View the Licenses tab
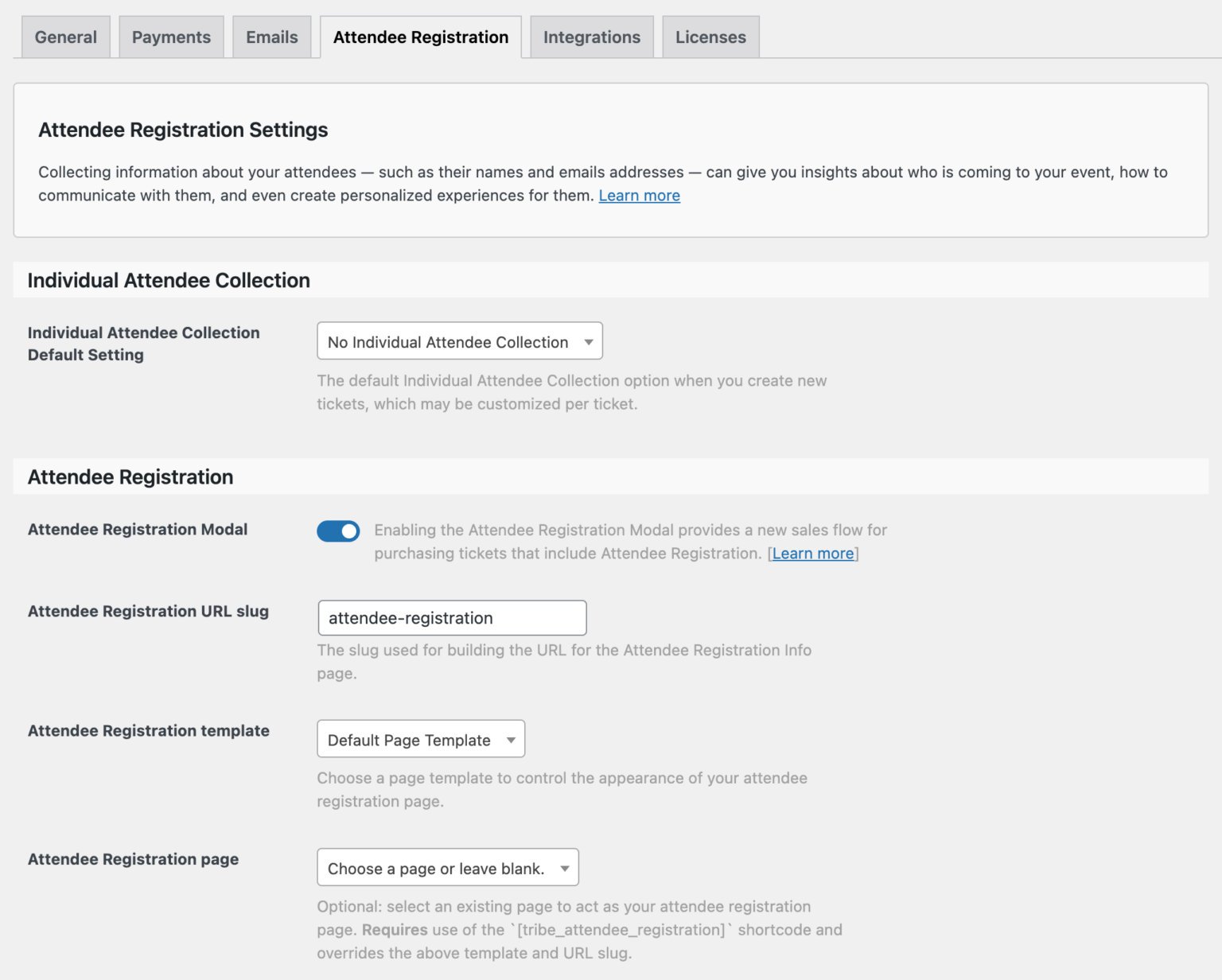 (710, 37)
